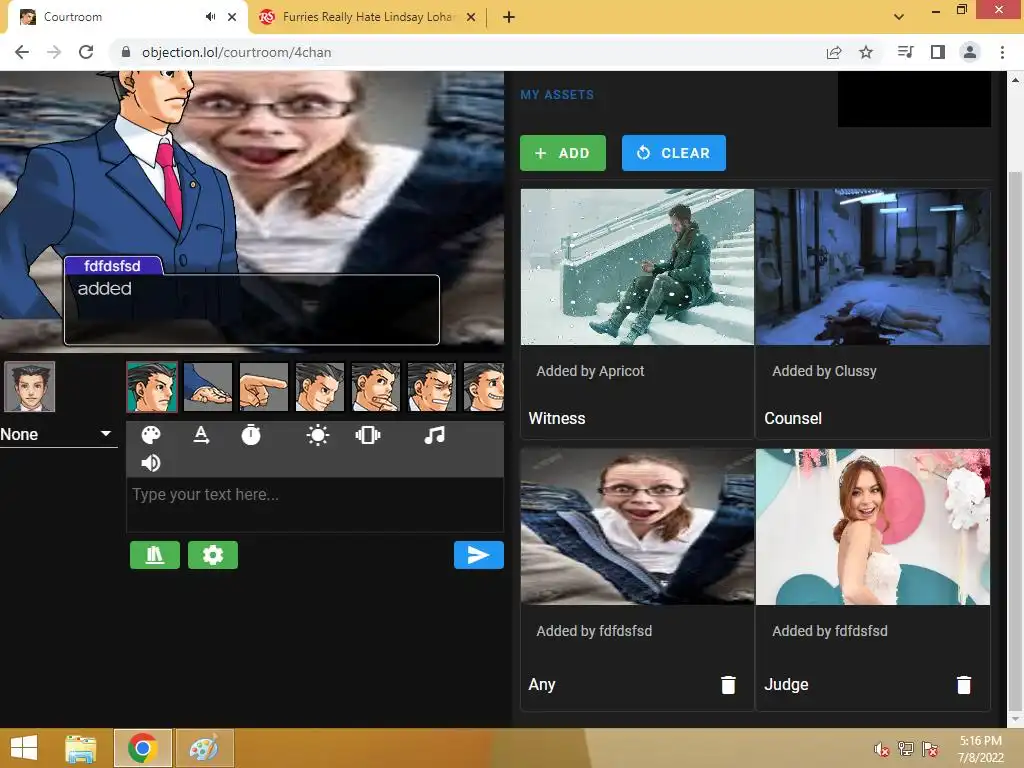
Task: Close the 'Furries Really Hate' tab
Action: point(471,17)
